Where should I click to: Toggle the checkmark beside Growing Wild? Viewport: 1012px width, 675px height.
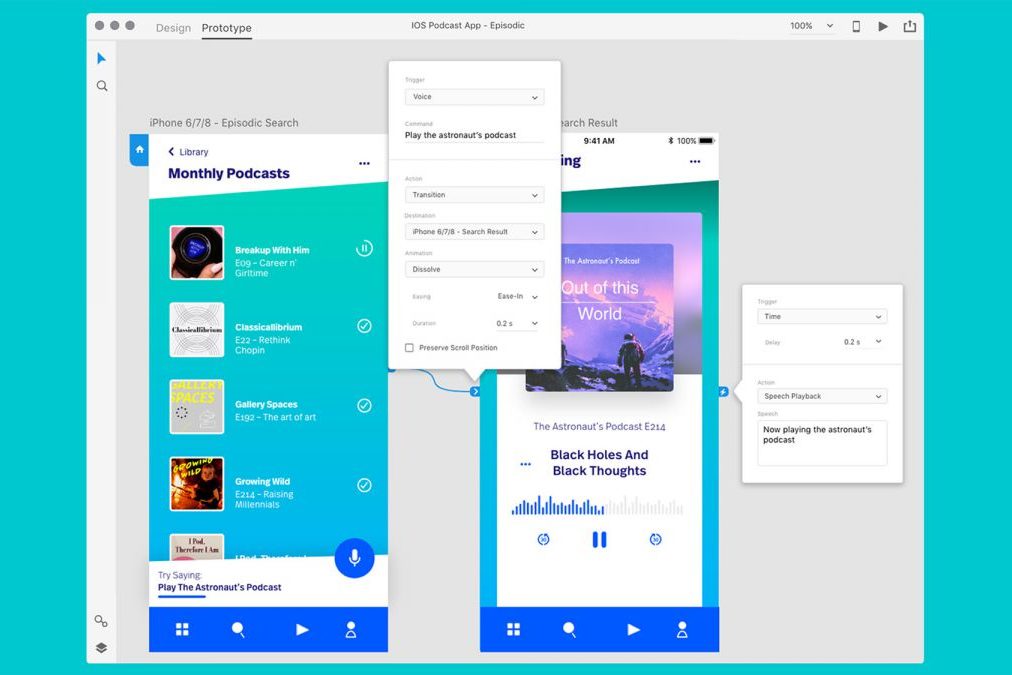coord(365,485)
